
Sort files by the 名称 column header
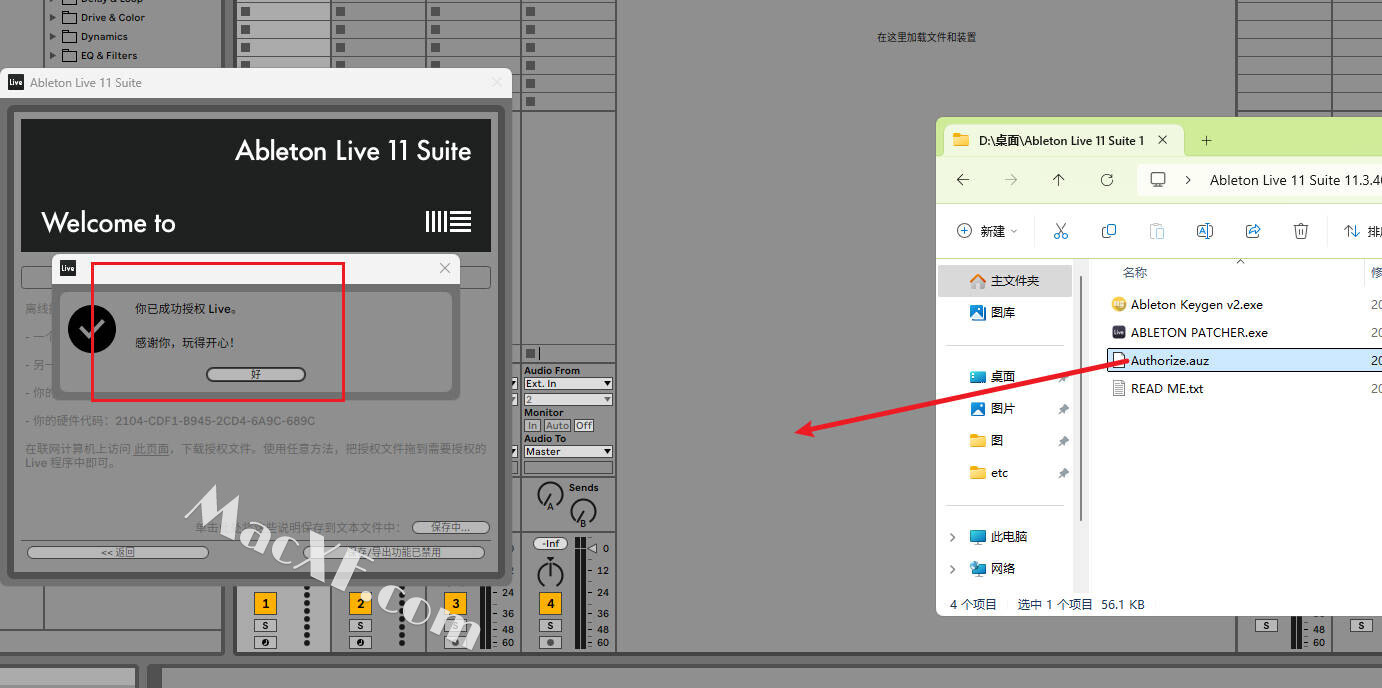point(1135,272)
